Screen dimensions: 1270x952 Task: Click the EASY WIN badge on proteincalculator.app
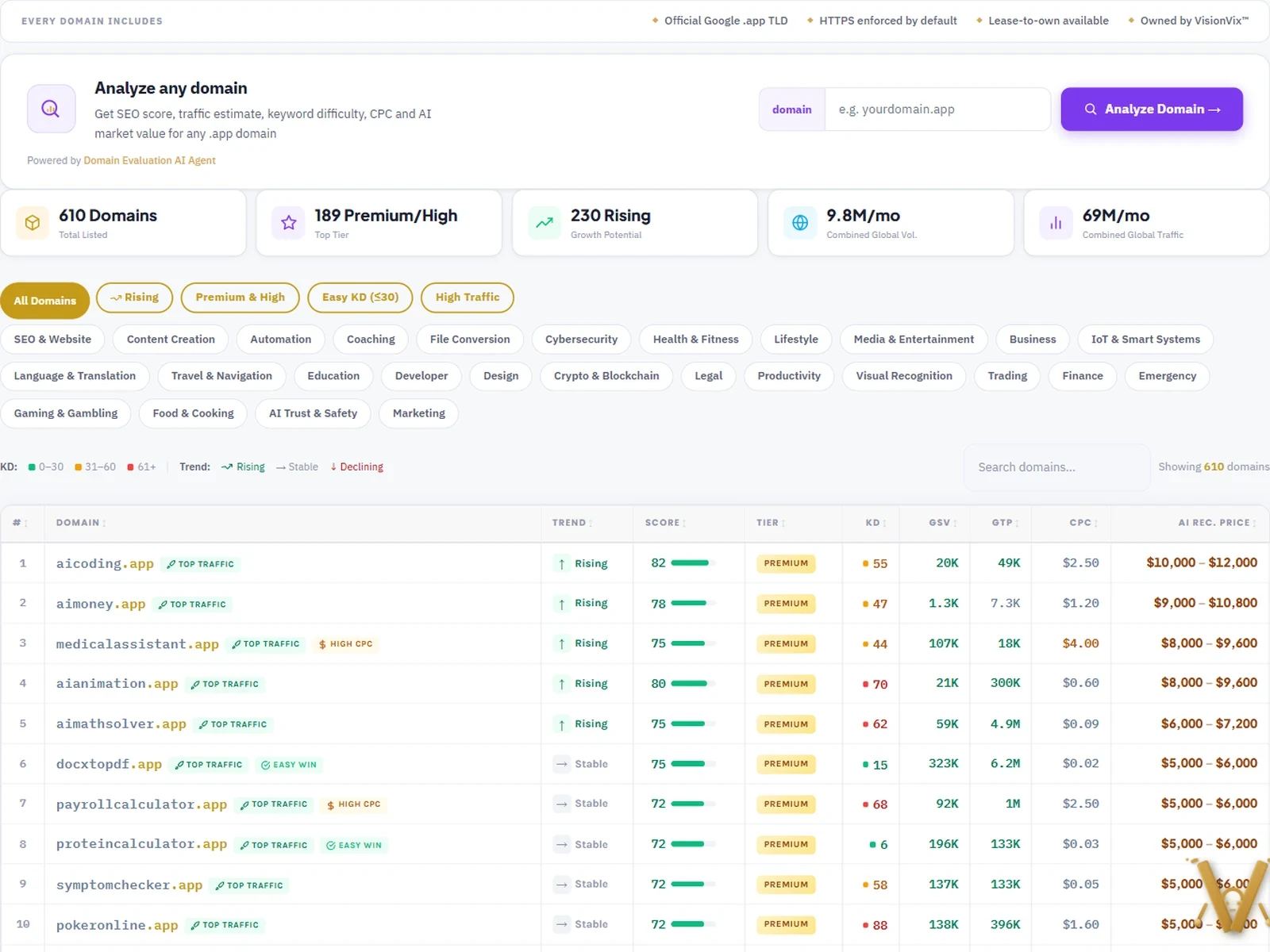coord(354,845)
